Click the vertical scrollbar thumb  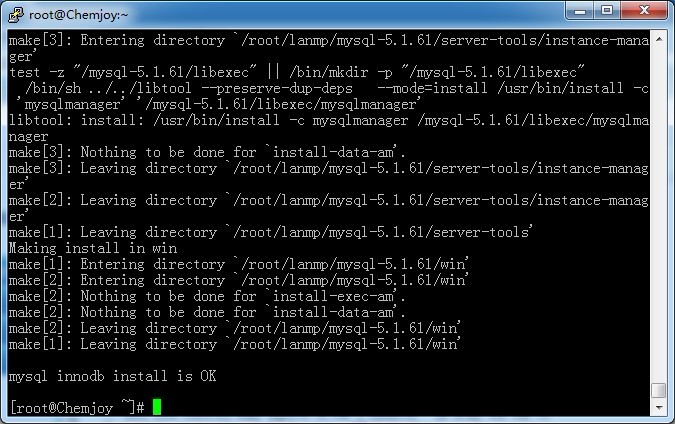tap(657, 391)
